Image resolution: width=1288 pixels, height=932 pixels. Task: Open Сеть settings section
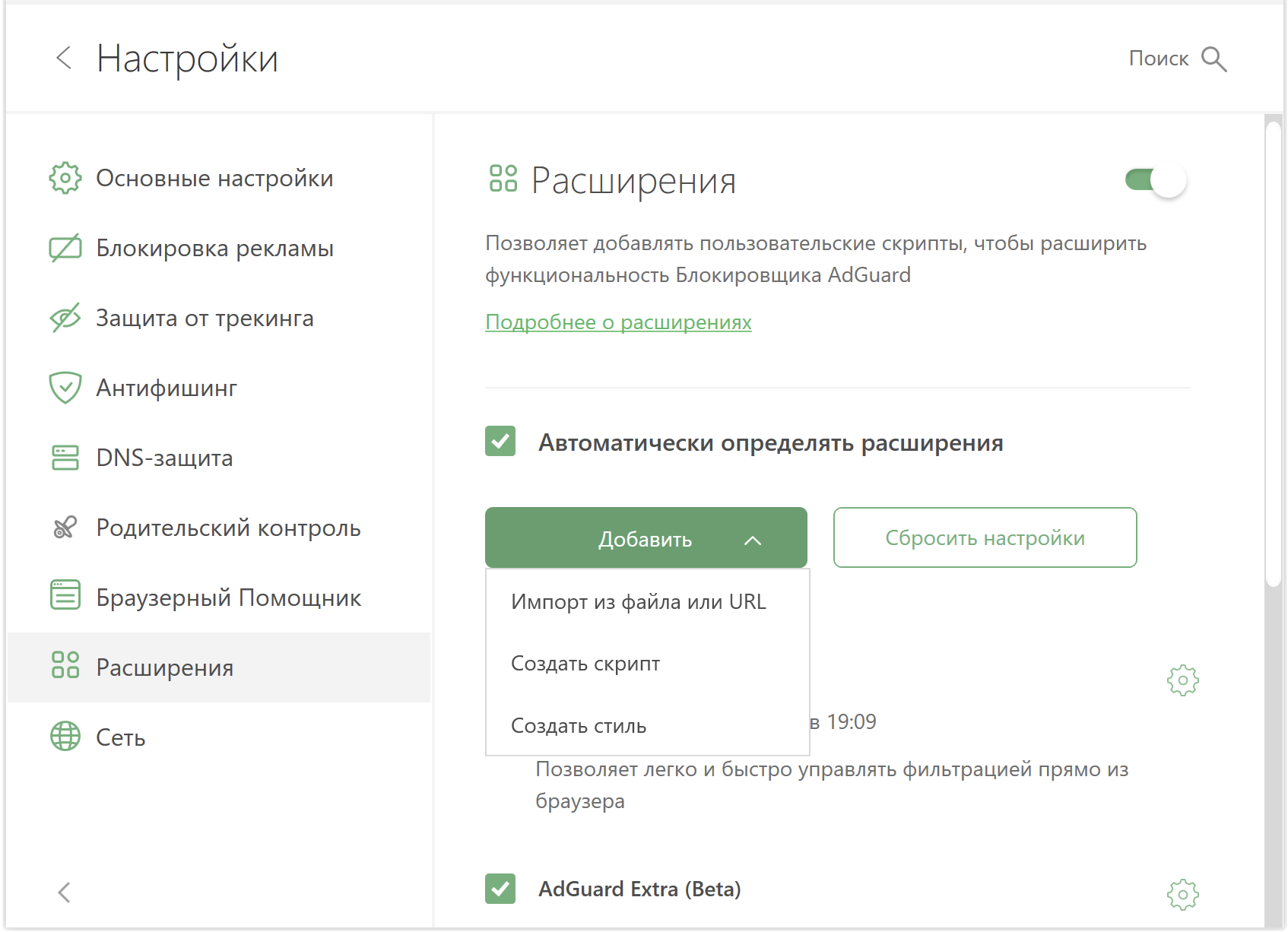click(x=219, y=737)
